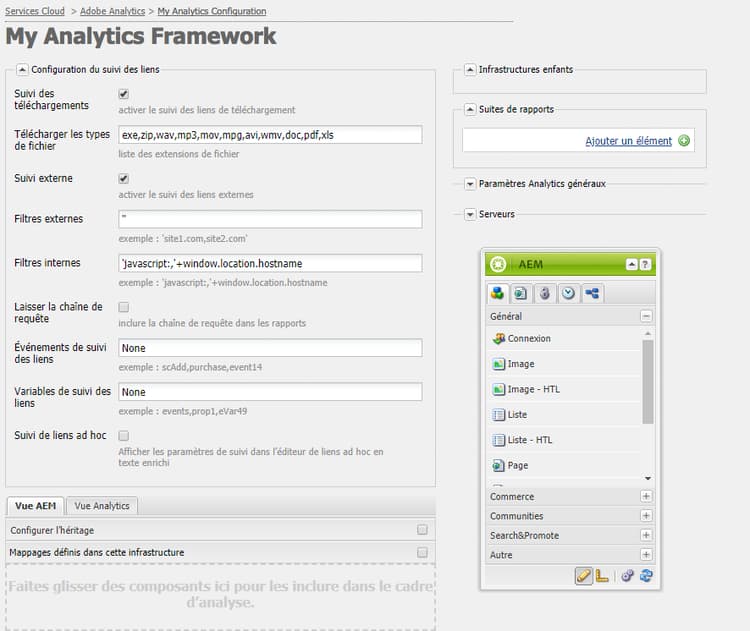Click the sidekick component list scrollbar thumb

648,382
